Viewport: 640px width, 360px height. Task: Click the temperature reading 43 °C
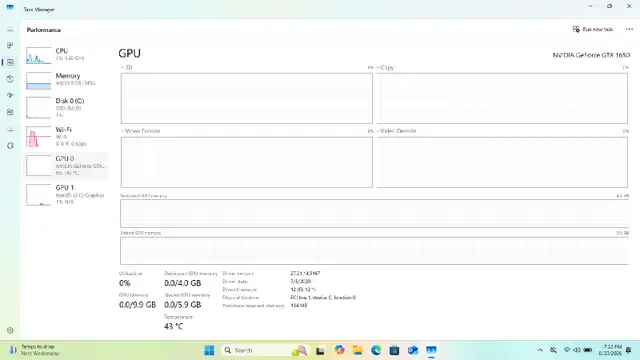pyautogui.click(x=173, y=327)
